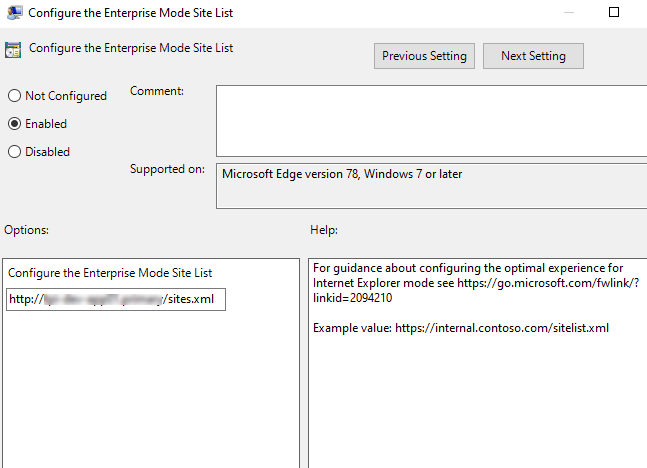
Task: Select the Disabled radio option
Action: point(39,152)
